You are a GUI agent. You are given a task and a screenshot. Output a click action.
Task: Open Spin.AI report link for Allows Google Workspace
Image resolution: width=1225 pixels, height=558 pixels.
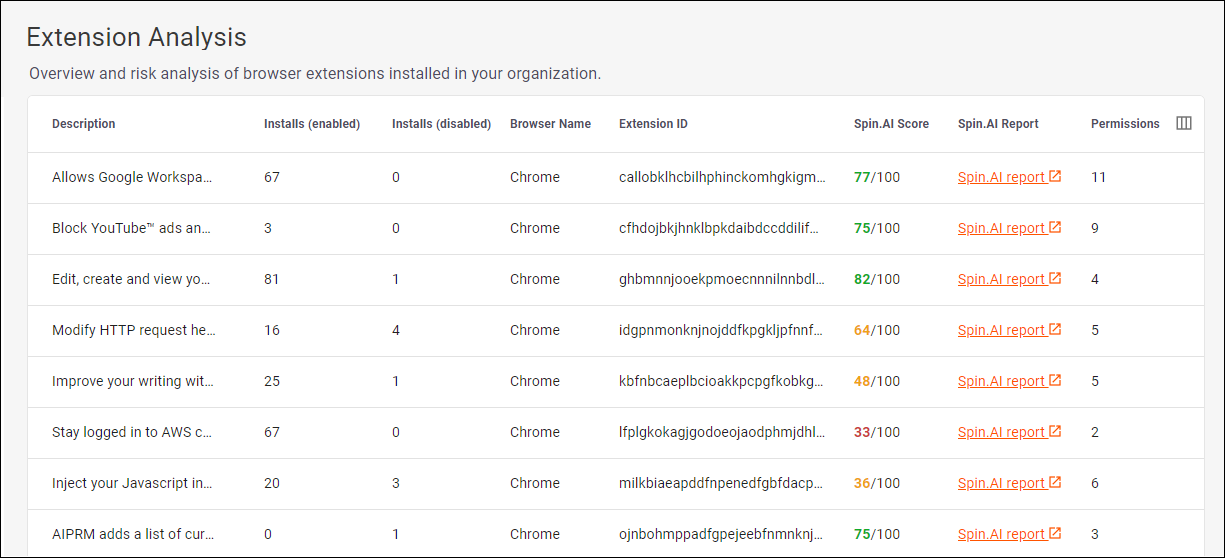point(1001,177)
